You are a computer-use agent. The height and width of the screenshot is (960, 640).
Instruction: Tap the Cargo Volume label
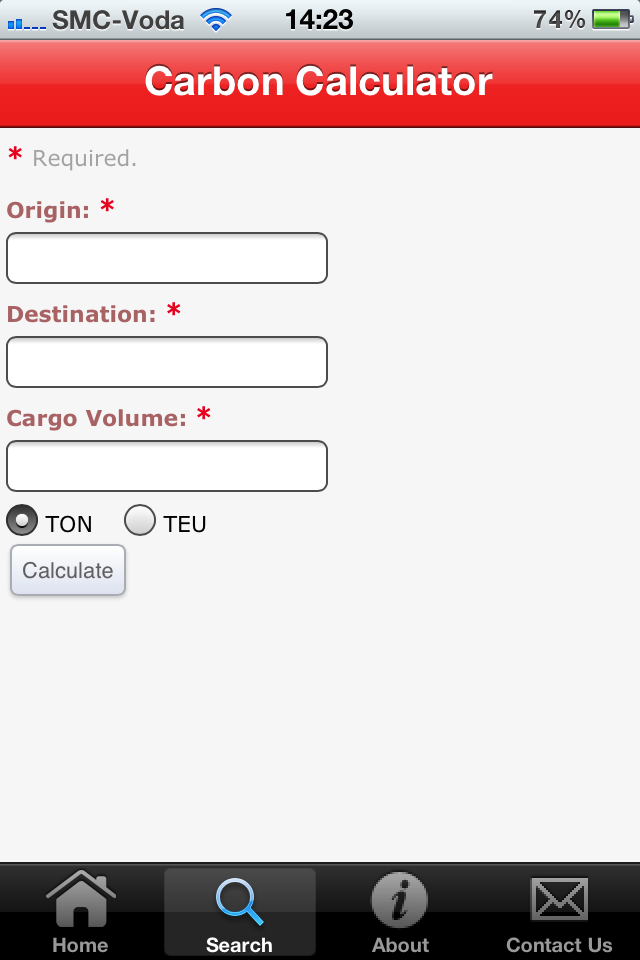pyautogui.click(x=96, y=418)
